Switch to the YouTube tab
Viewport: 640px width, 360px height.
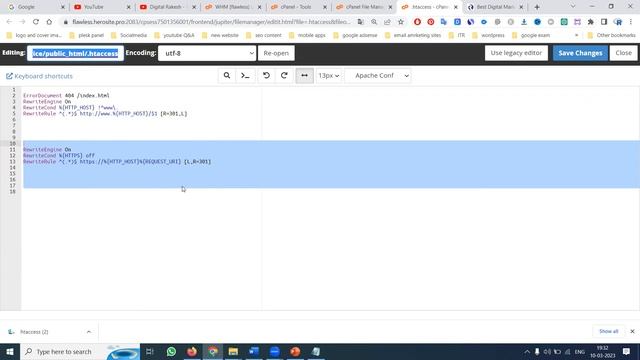click(100, 7)
